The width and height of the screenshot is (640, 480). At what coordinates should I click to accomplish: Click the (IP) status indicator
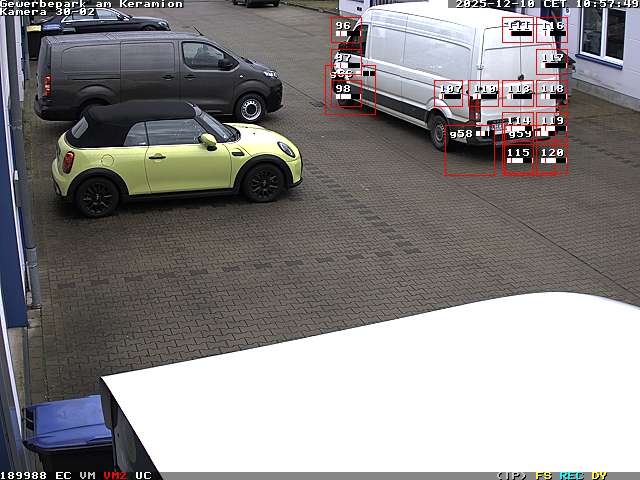pyautogui.click(x=511, y=475)
